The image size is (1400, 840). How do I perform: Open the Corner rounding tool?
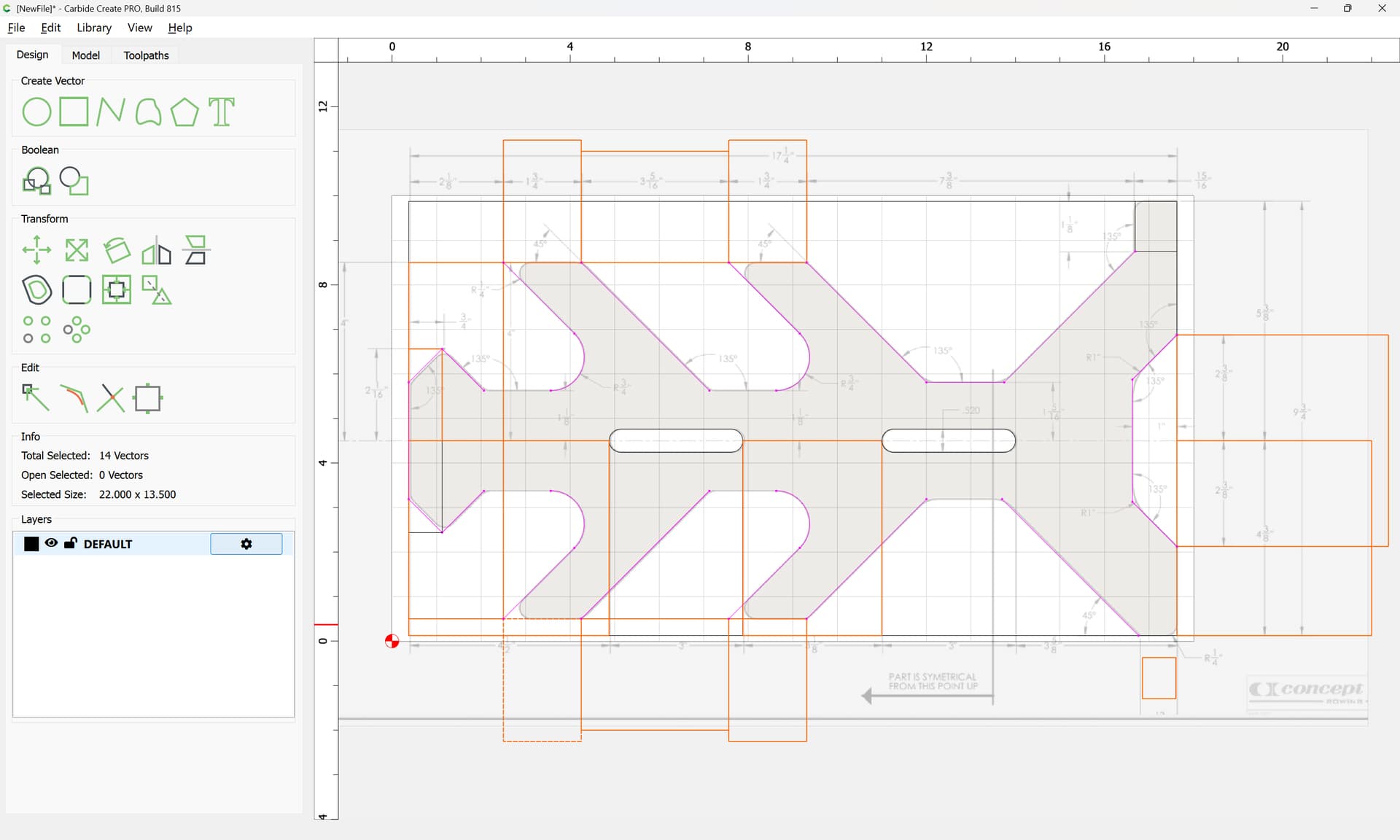77,289
